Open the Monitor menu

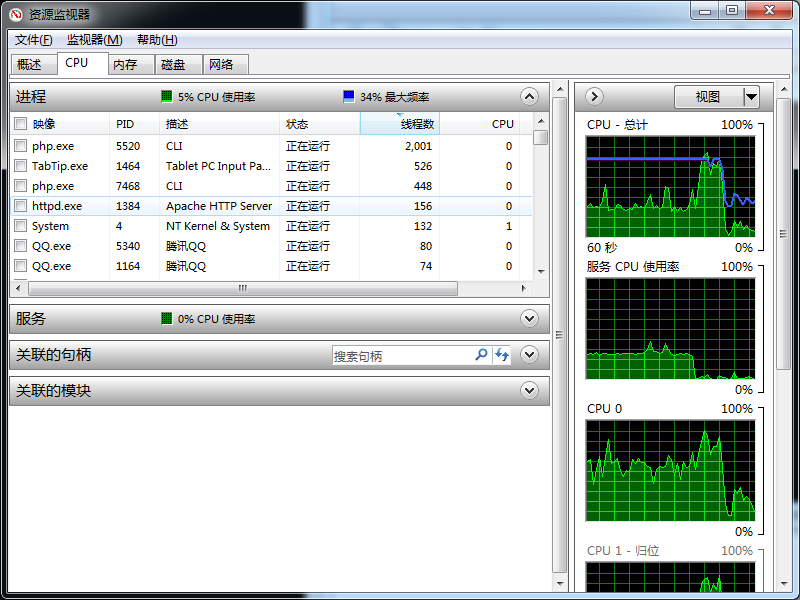pyautogui.click(x=94, y=40)
